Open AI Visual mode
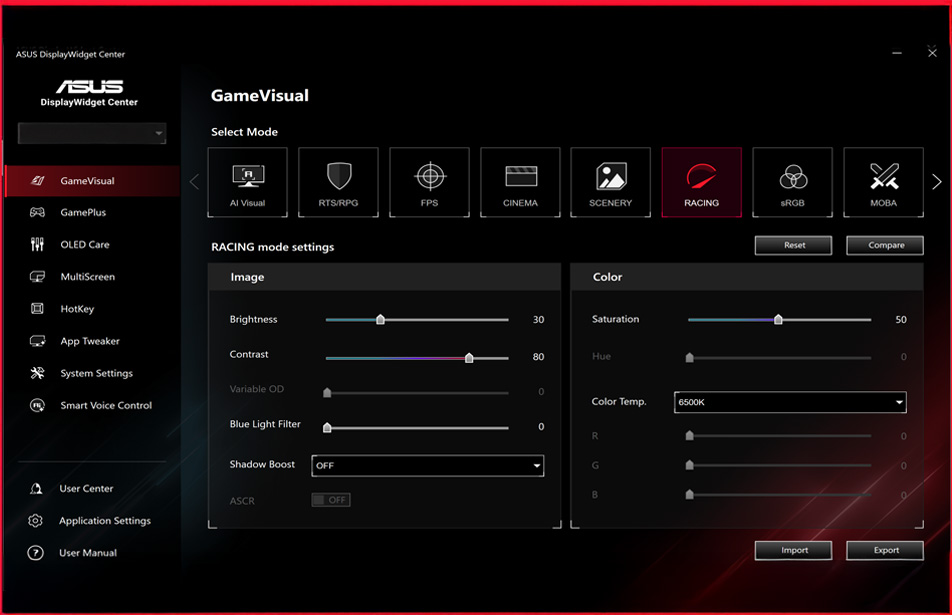Image resolution: width=952 pixels, height=615 pixels. point(247,182)
